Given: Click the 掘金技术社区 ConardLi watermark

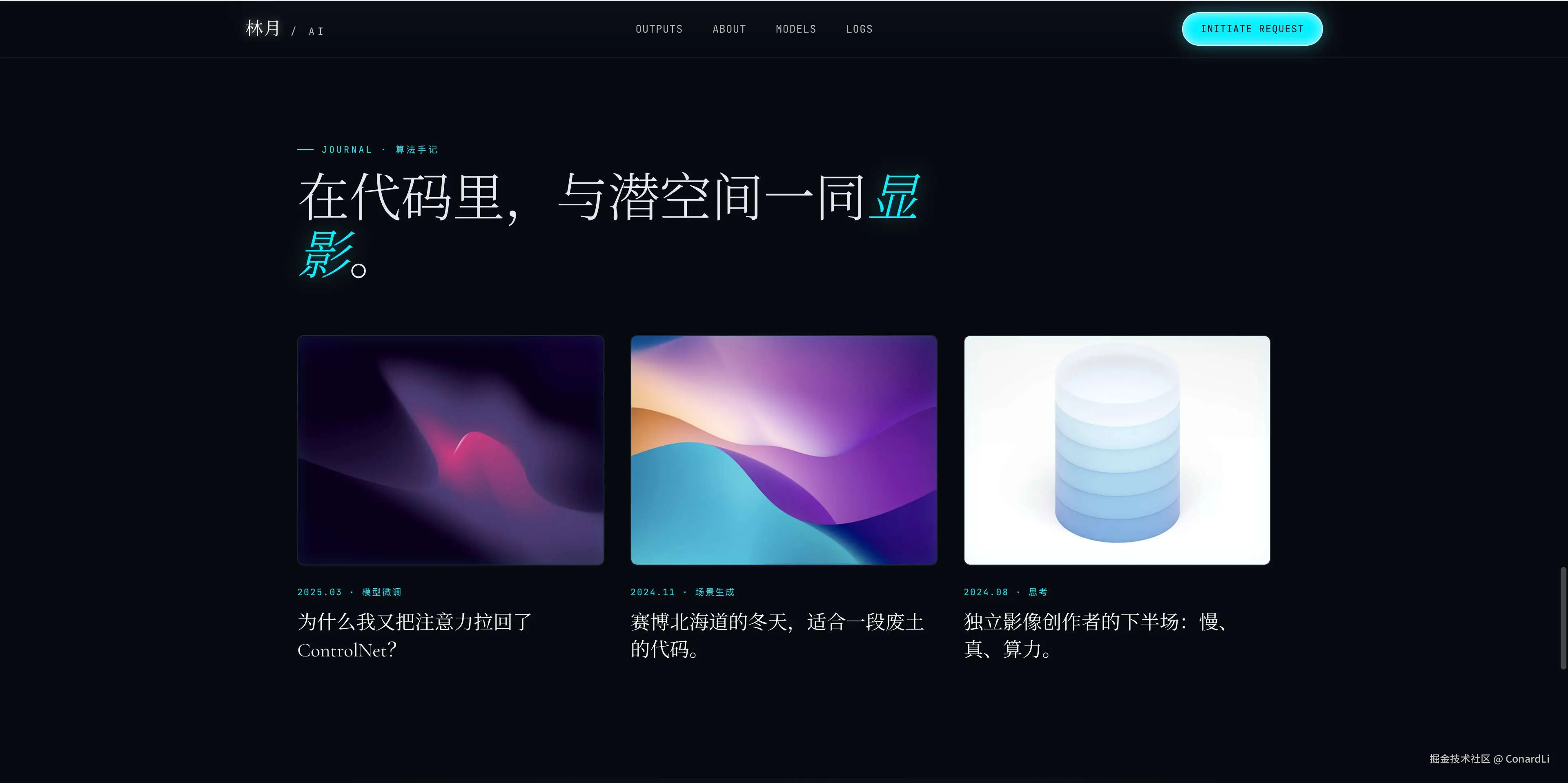Looking at the screenshot, I should [1490, 759].
